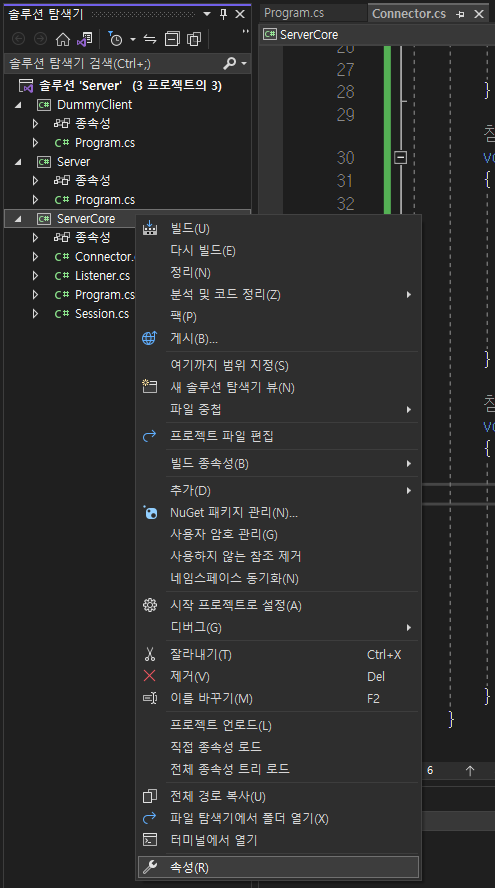Choose 전체 종속성 트리 로드
The height and width of the screenshot is (888, 495).
(x=278, y=769)
